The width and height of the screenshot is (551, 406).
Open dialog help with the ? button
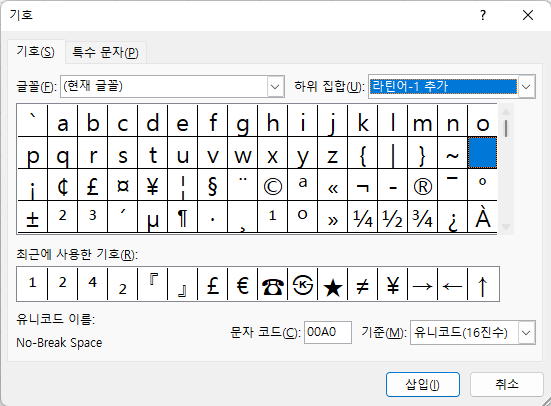click(x=483, y=15)
